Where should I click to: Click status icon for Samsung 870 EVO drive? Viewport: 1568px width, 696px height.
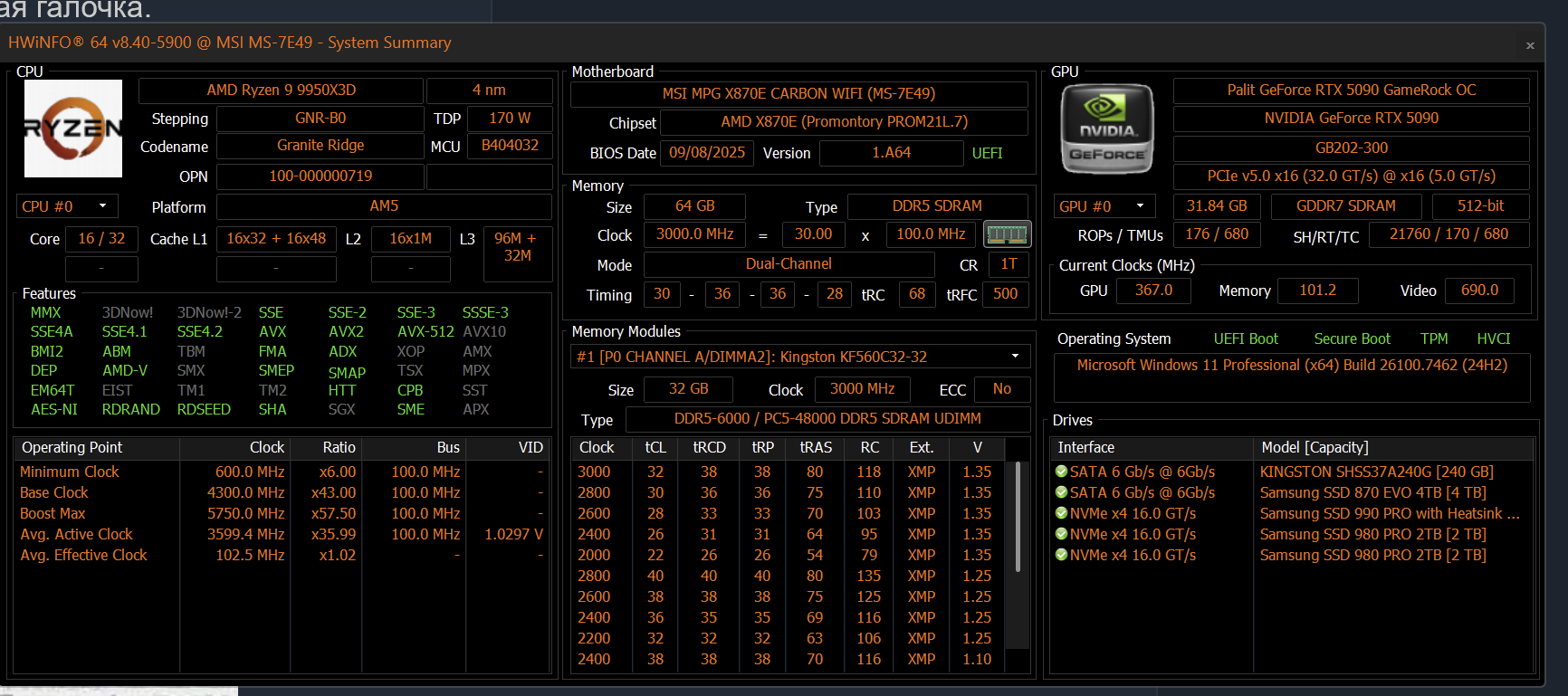(x=1061, y=492)
